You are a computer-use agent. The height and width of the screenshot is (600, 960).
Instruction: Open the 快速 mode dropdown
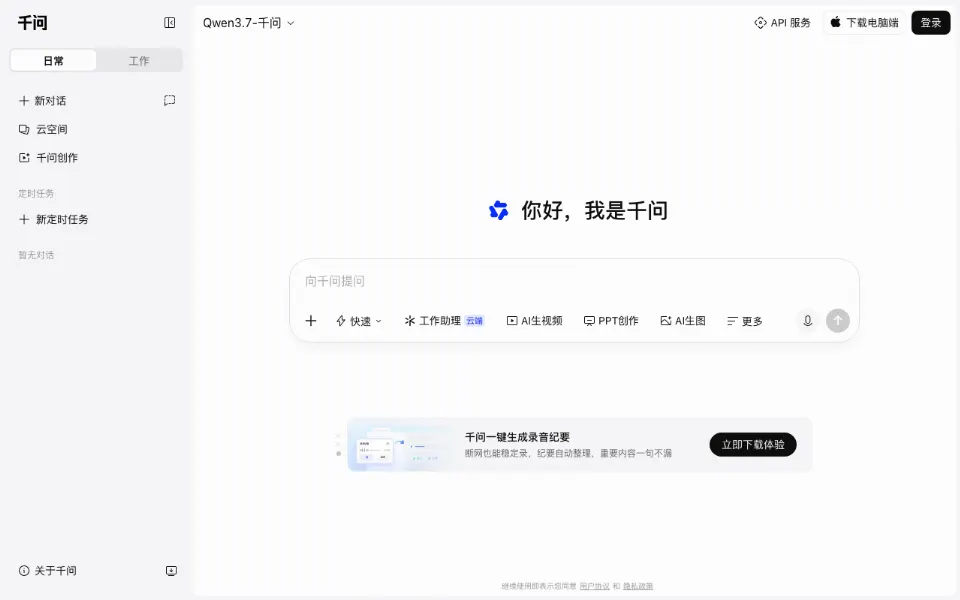pyautogui.click(x=359, y=321)
